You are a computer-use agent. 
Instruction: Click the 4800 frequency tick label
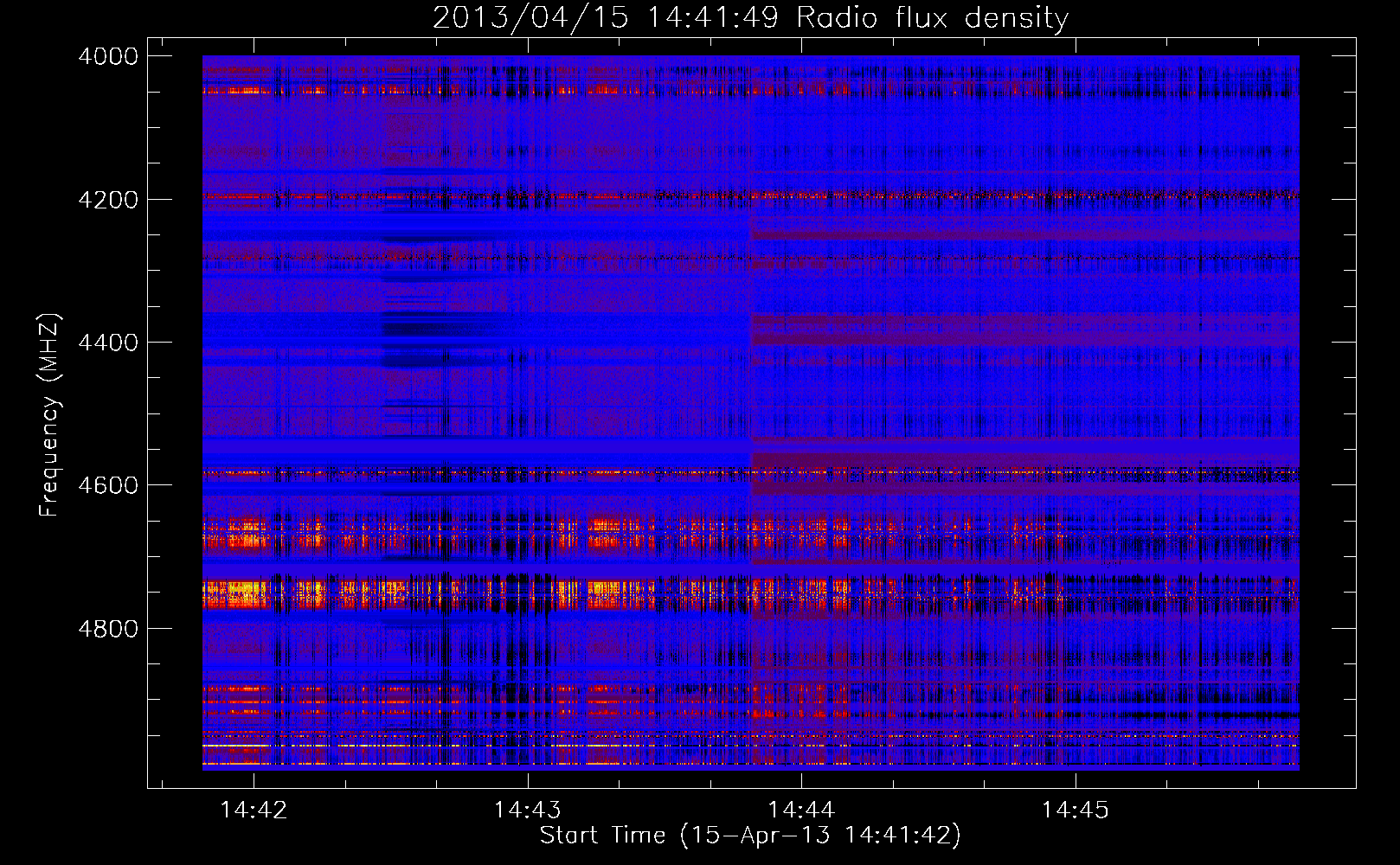click(x=108, y=628)
